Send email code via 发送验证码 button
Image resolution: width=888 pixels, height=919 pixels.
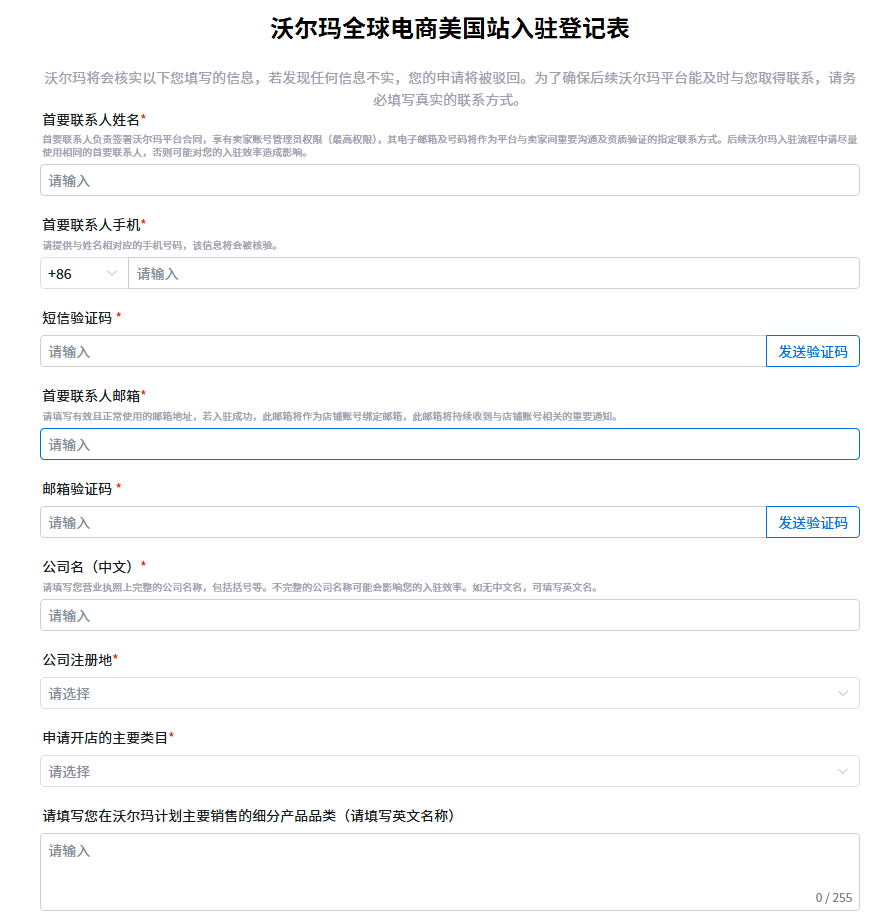click(x=812, y=522)
